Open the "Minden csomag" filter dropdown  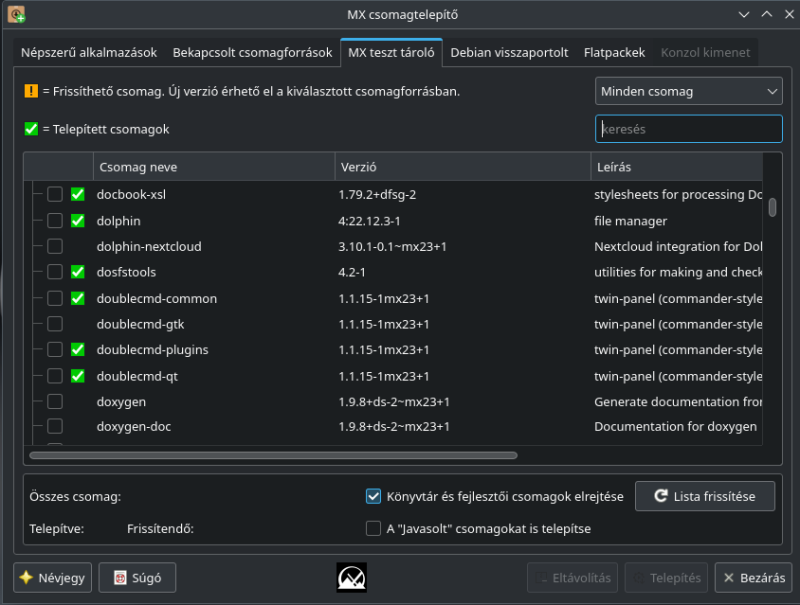(x=688, y=91)
